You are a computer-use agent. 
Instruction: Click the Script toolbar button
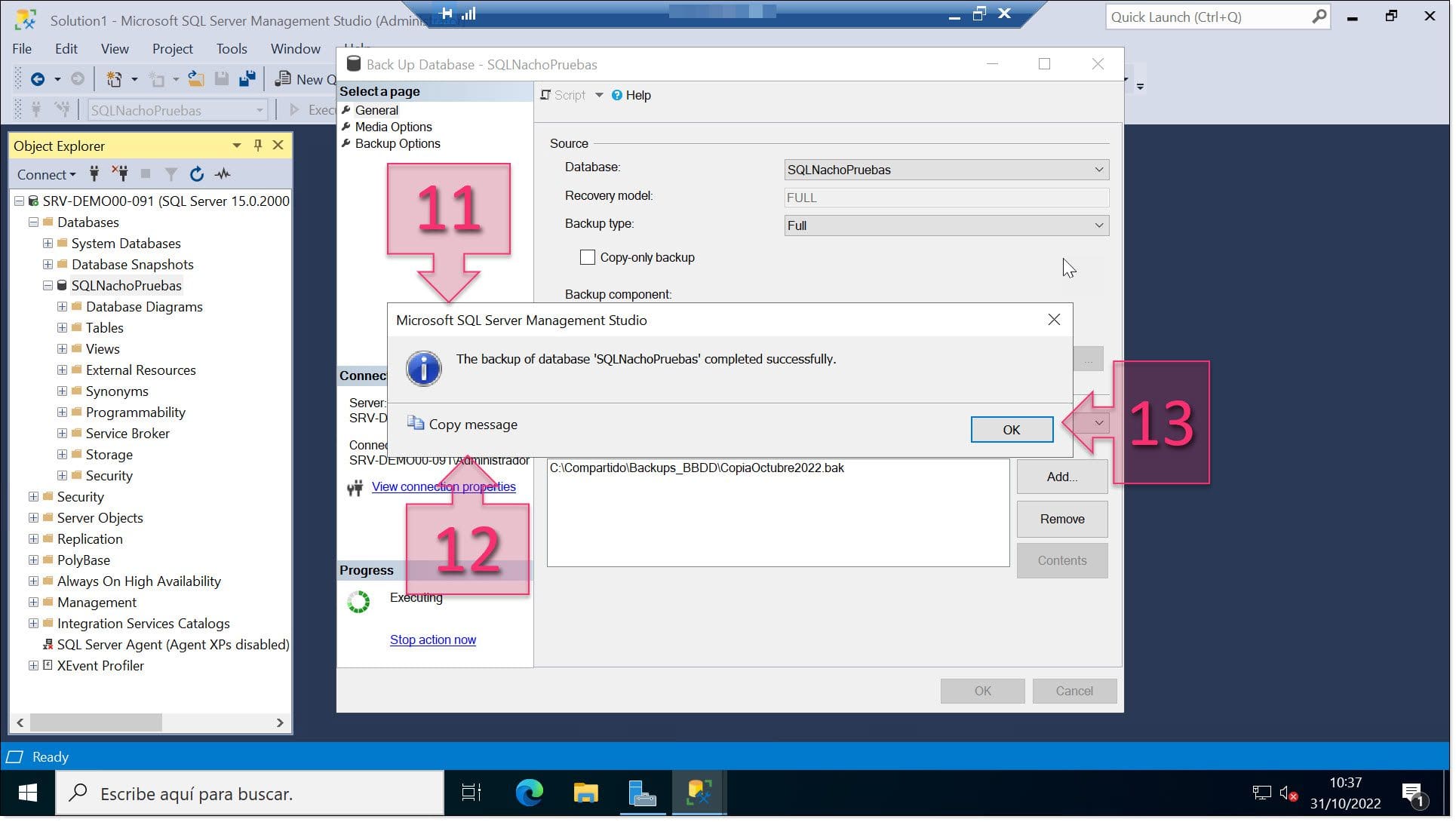point(564,96)
